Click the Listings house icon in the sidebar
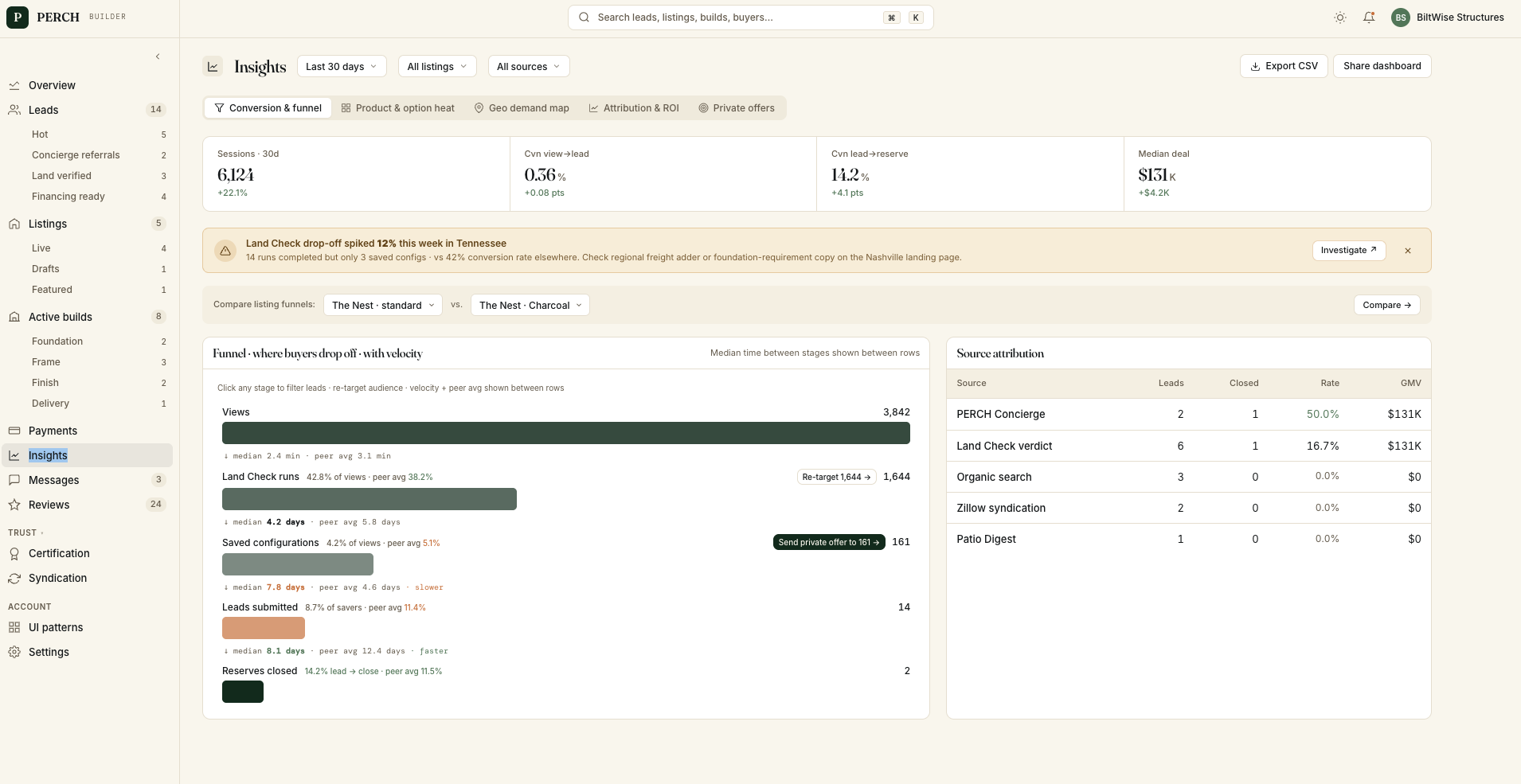The image size is (1521, 784). 14,224
